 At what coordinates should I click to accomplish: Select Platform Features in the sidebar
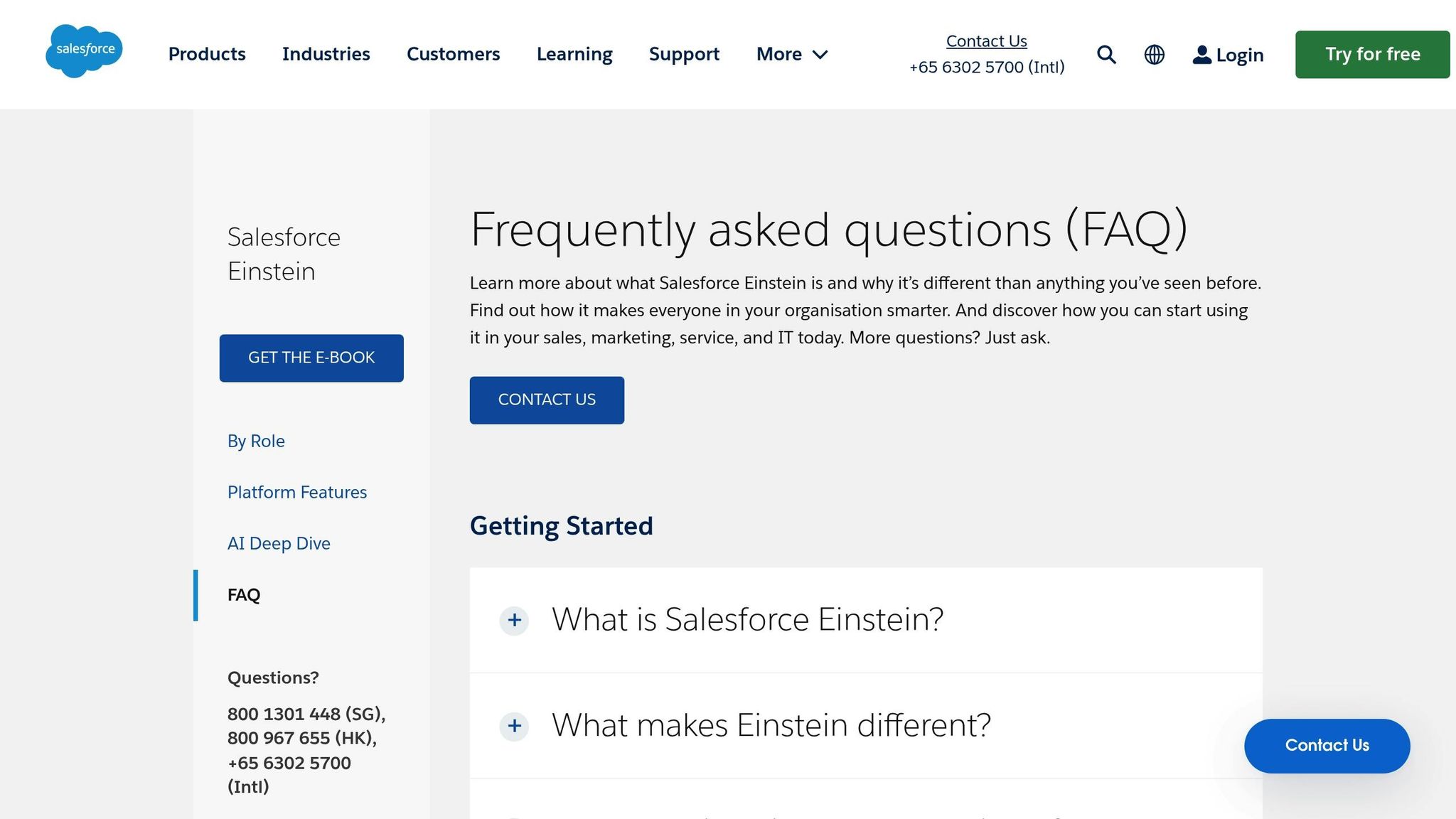pos(296,492)
